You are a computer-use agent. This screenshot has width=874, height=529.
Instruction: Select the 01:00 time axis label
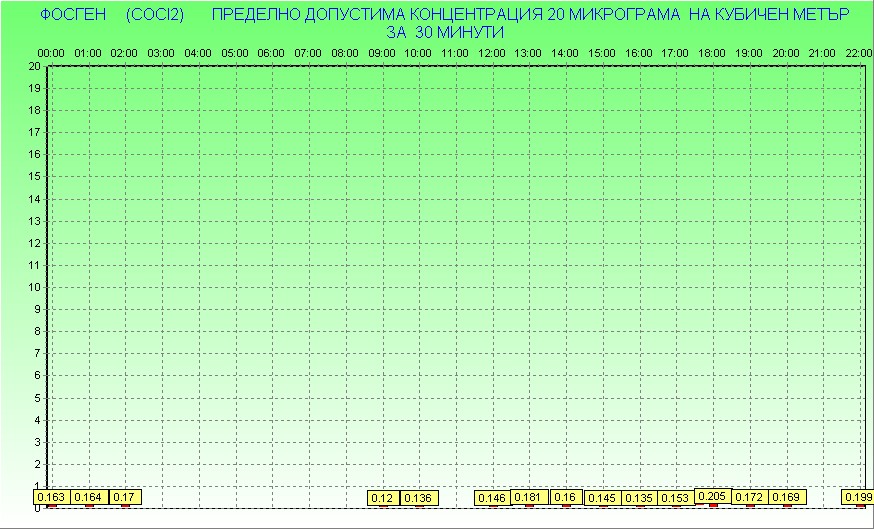(88, 53)
